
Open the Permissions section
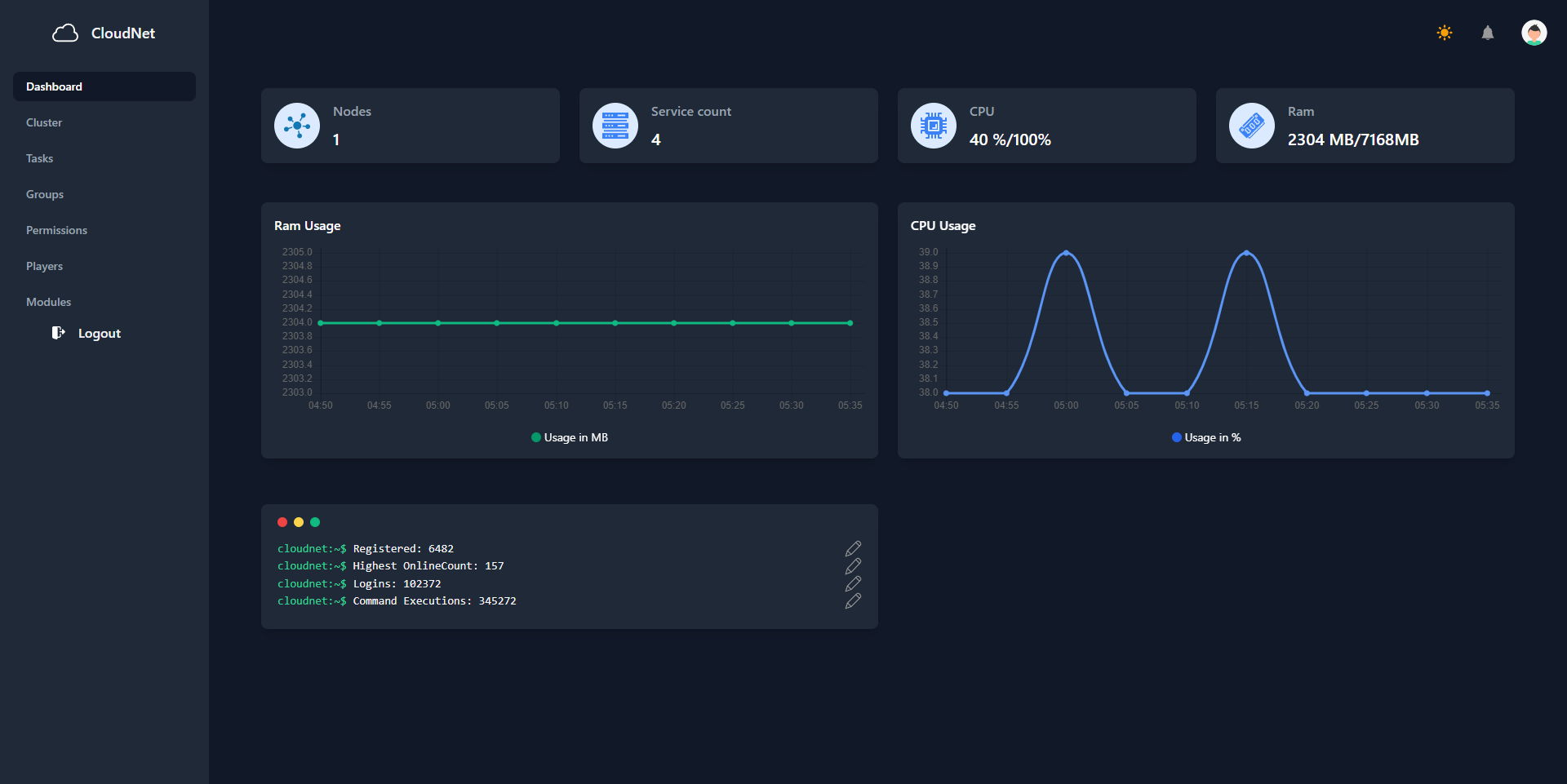click(x=56, y=230)
